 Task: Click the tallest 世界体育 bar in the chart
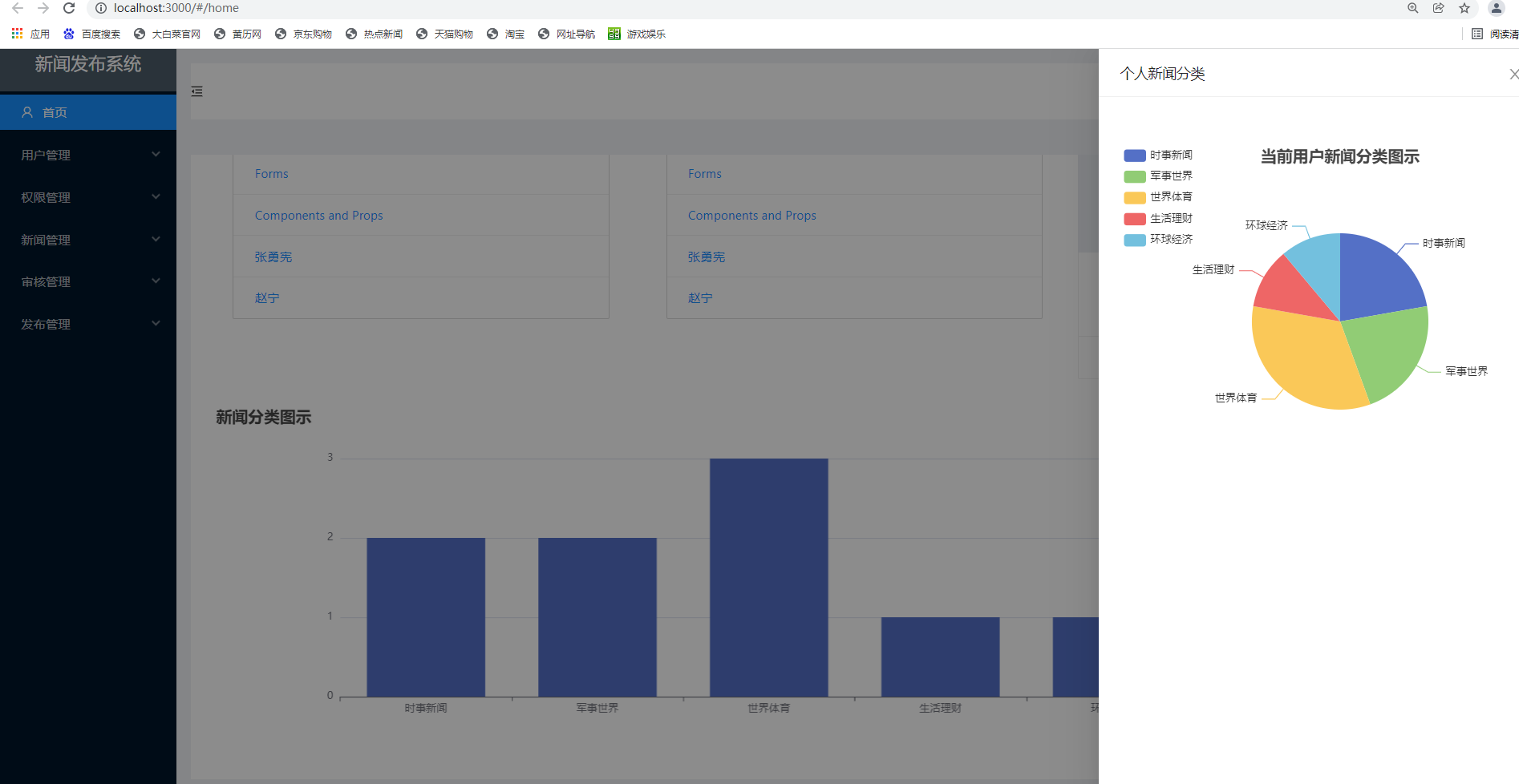[769, 577]
